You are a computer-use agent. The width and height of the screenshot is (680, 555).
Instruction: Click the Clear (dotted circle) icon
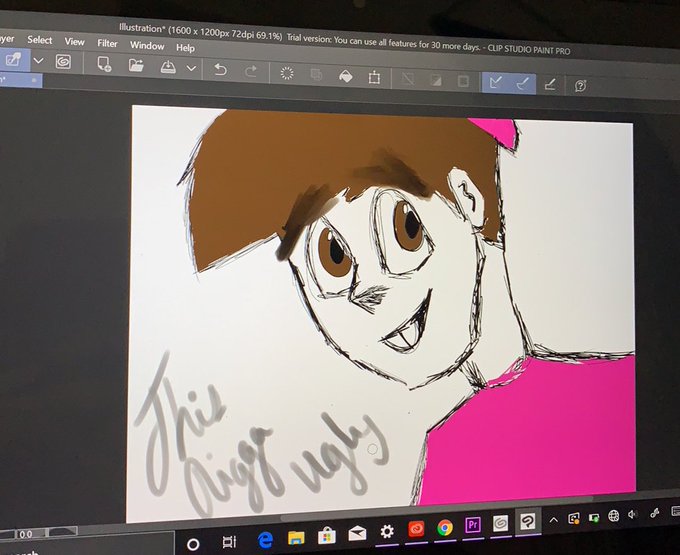tap(287, 73)
